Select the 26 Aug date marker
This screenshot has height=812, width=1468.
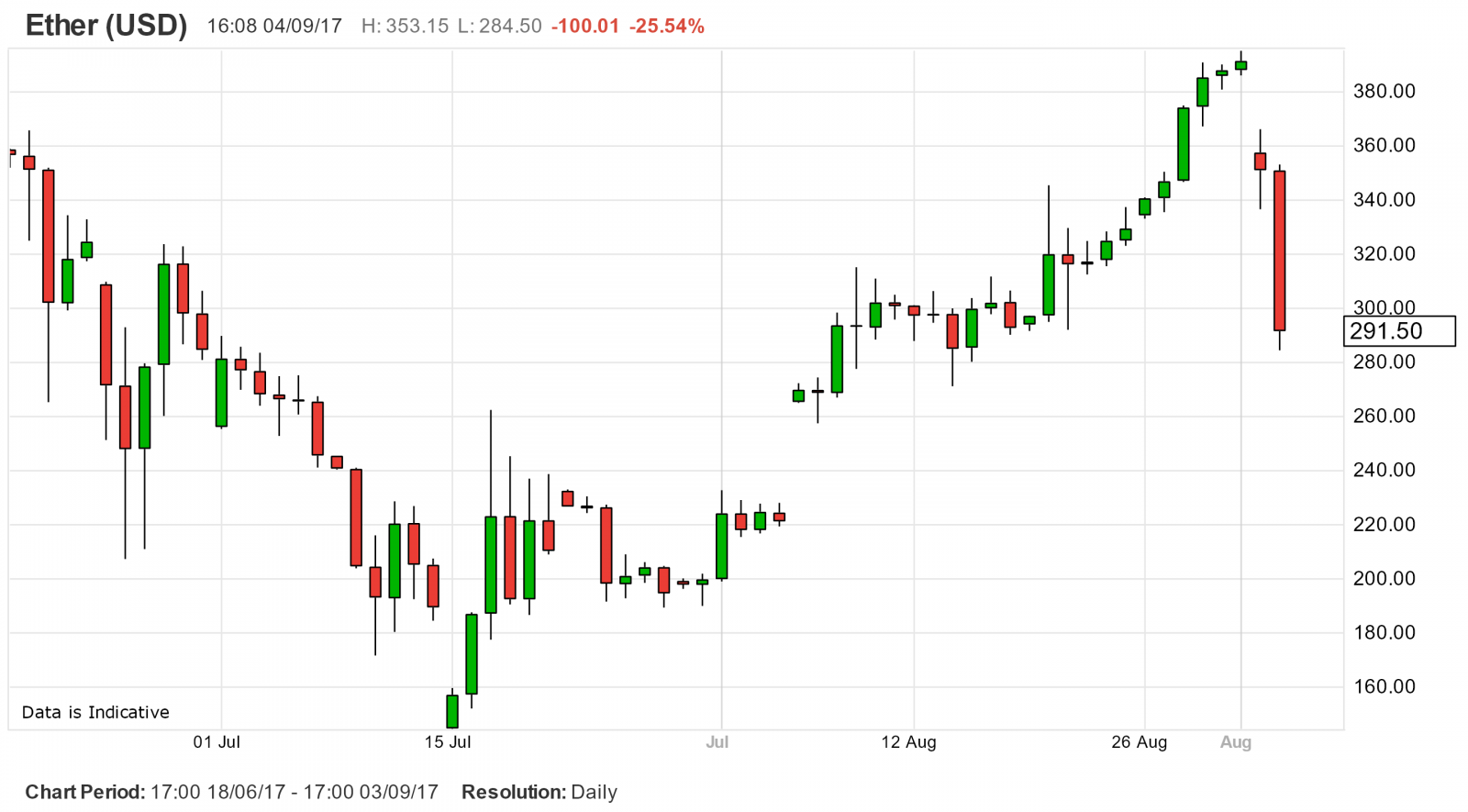(x=1139, y=742)
